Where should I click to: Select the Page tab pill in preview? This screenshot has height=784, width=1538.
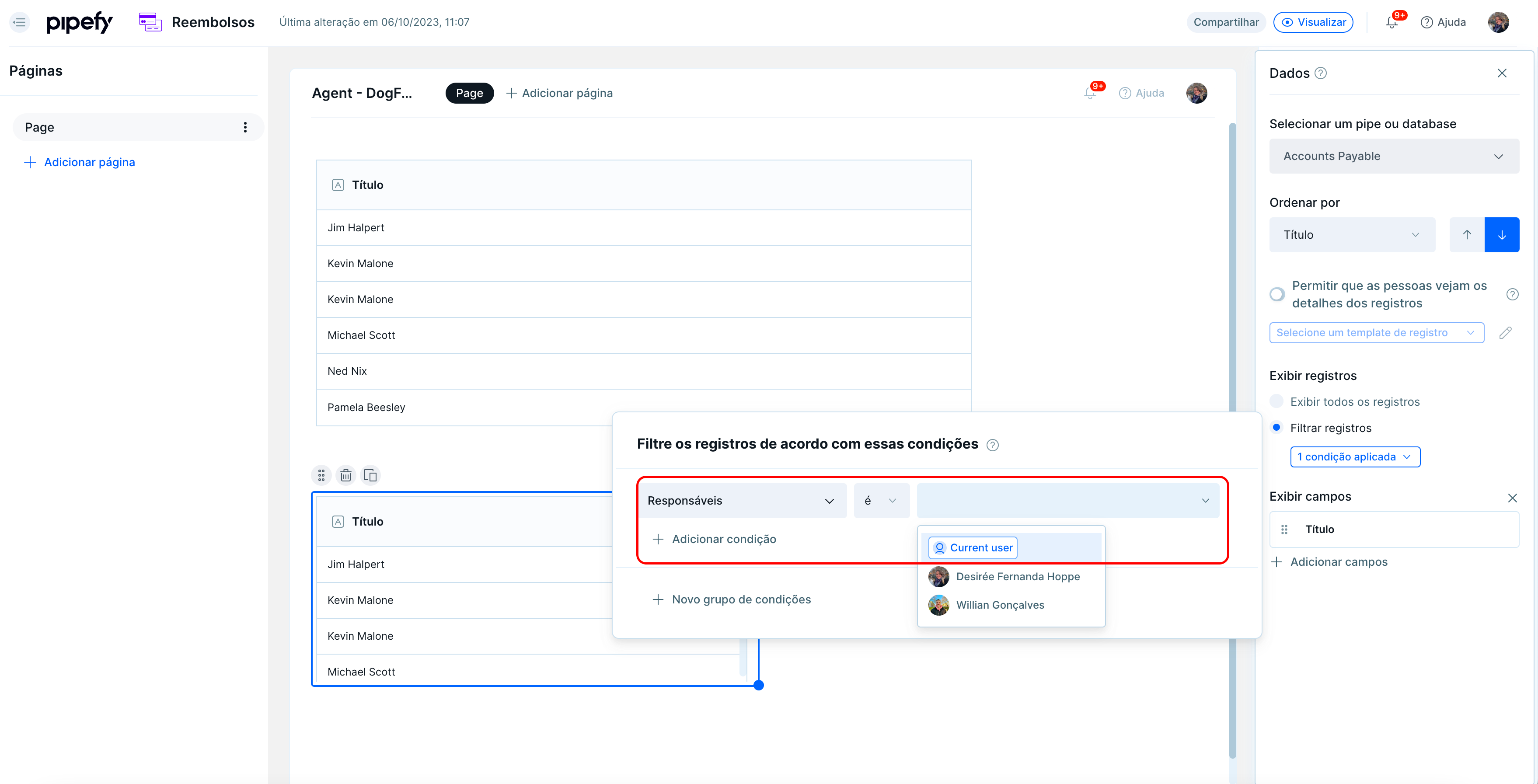coord(469,93)
